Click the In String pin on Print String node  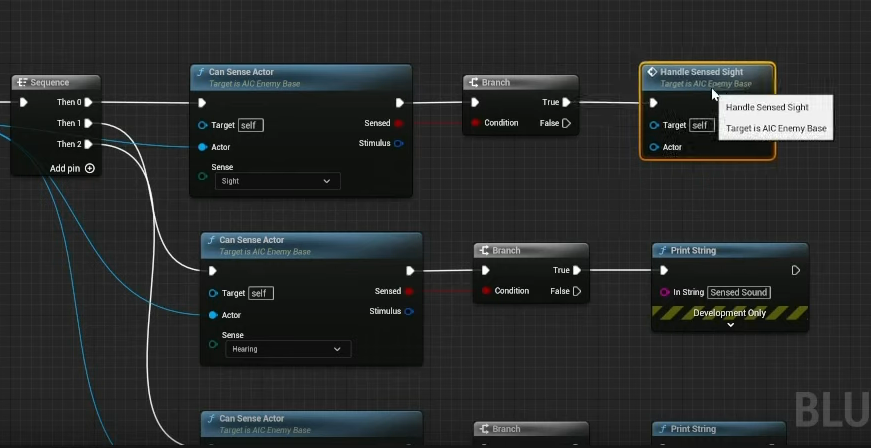coord(663,292)
